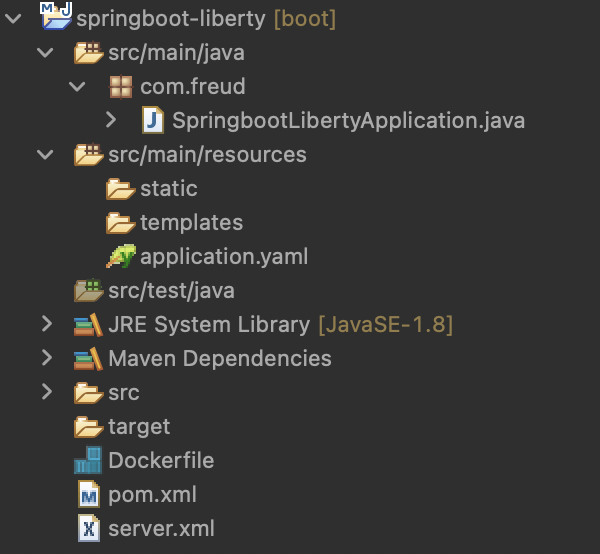Click the springboot-liberty project icon
The width and height of the screenshot is (600, 554).
[56, 16]
